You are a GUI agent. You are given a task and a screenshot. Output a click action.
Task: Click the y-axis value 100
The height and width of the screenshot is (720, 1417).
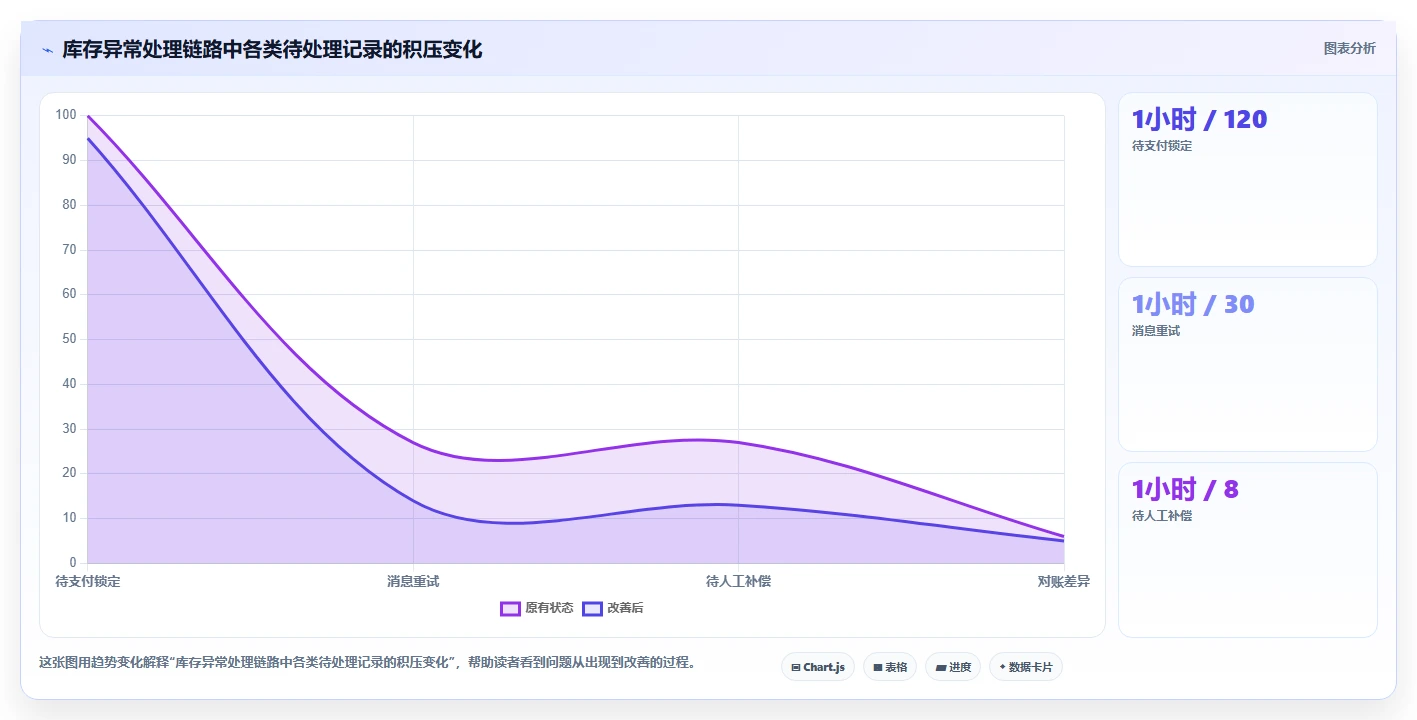[66, 115]
